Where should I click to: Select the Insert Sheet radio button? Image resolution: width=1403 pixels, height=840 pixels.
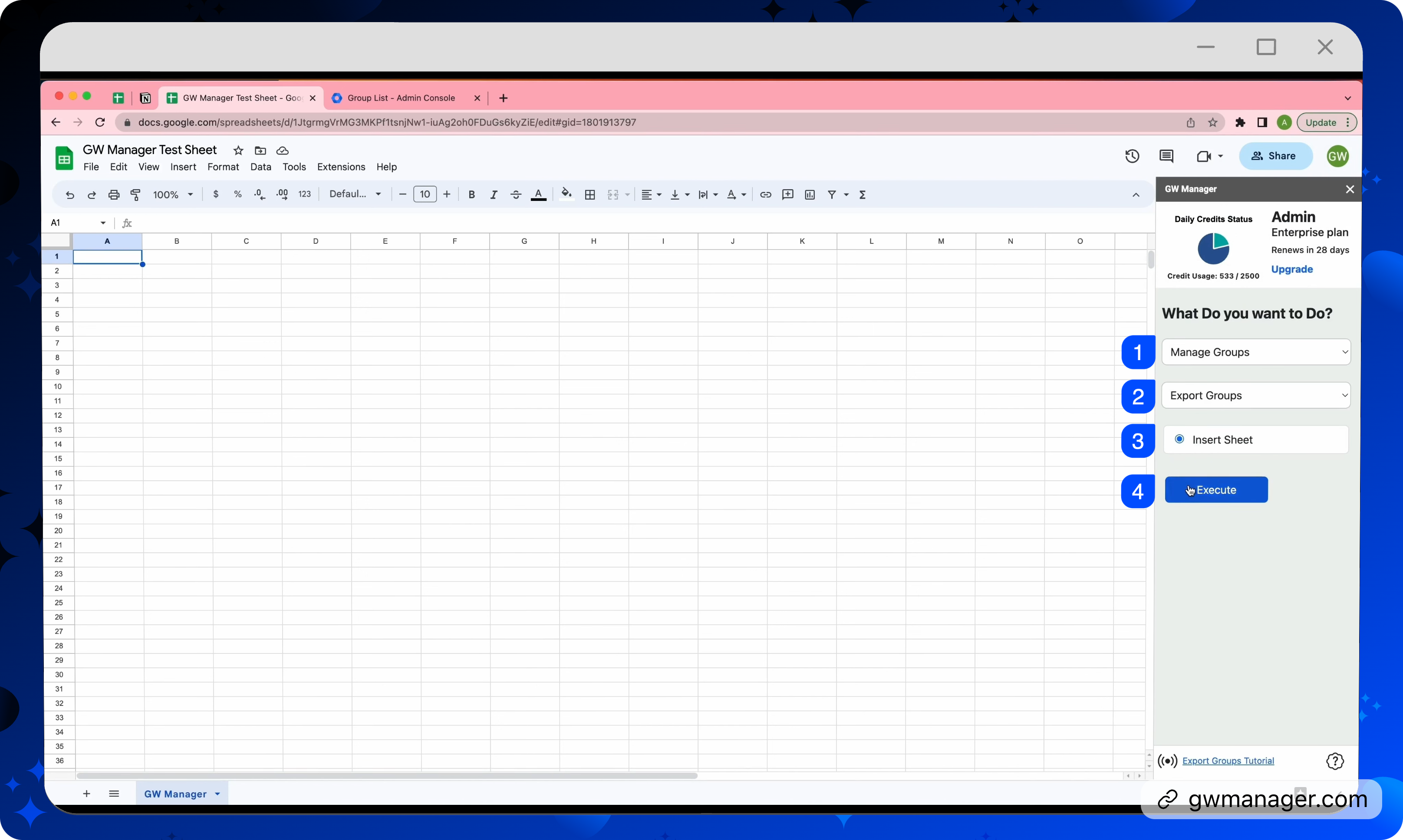tap(1179, 439)
